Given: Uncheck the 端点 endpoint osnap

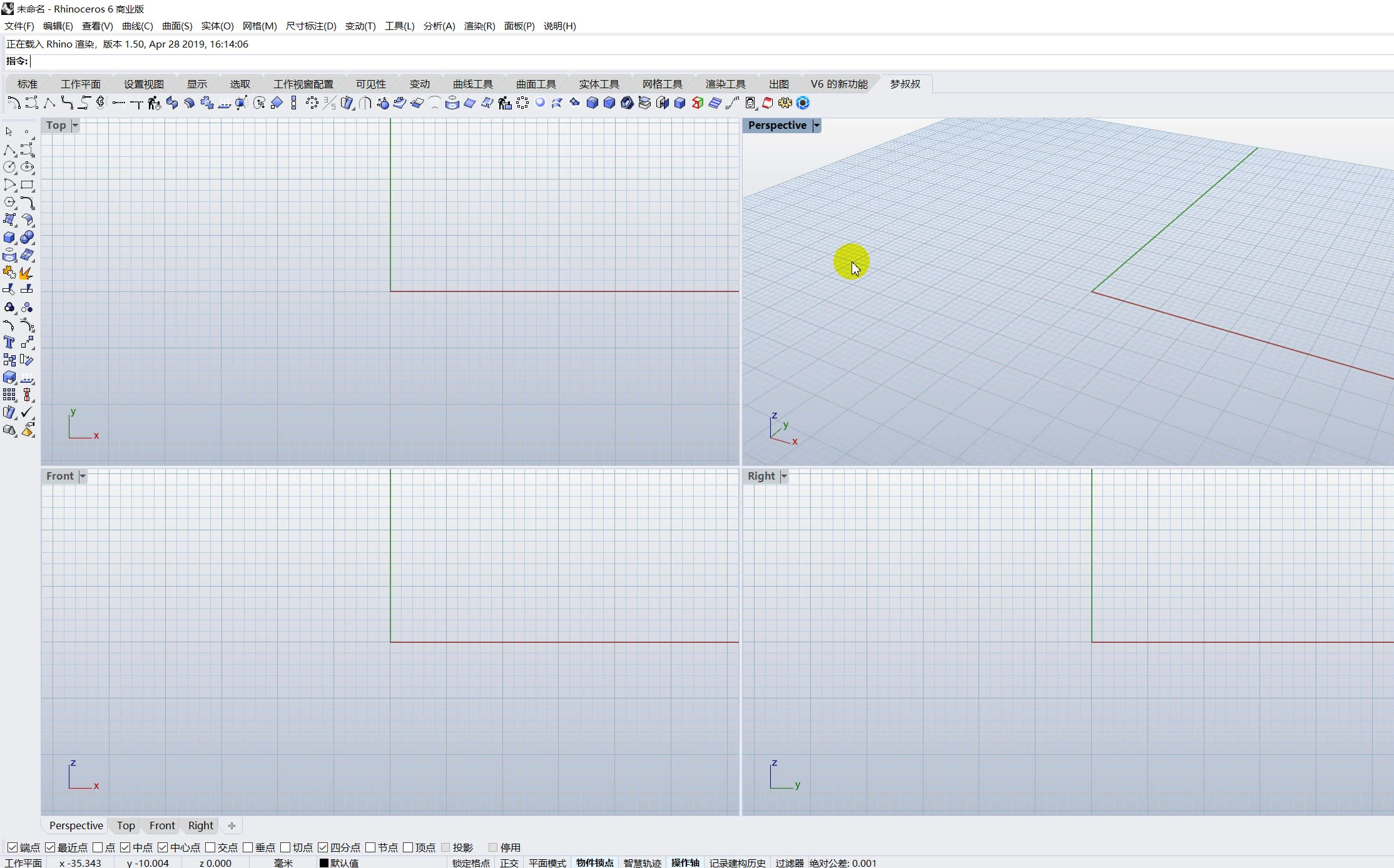Looking at the screenshot, I should coord(13,847).
